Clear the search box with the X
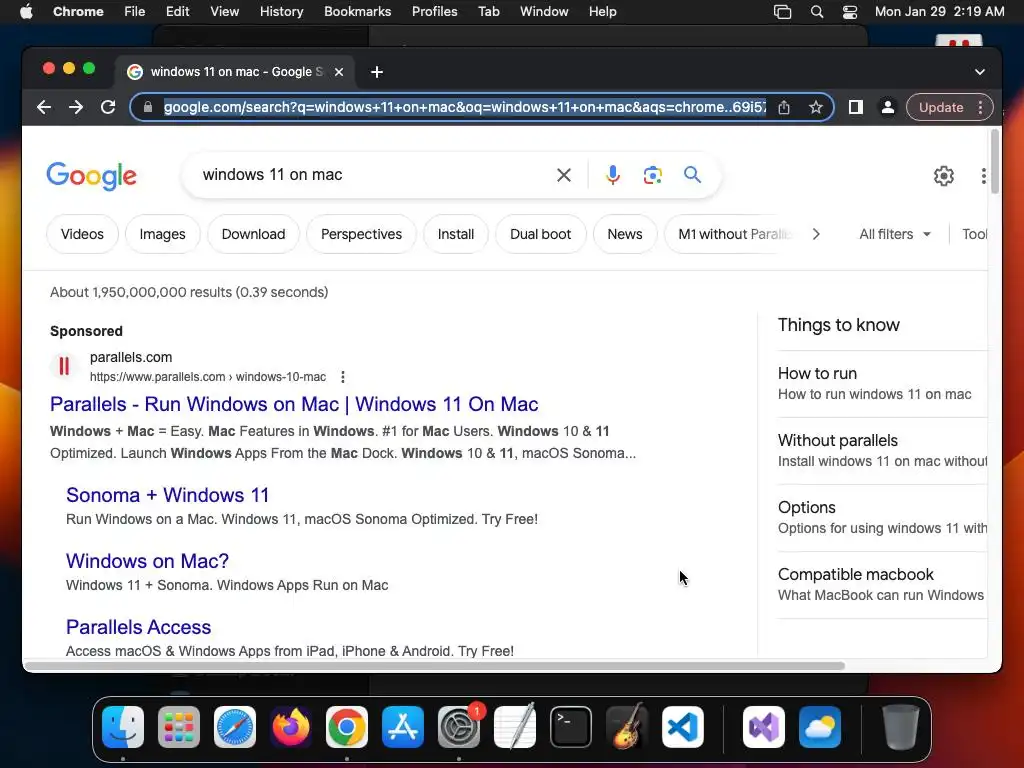The image size is (1024, 768). pos(564,175)
